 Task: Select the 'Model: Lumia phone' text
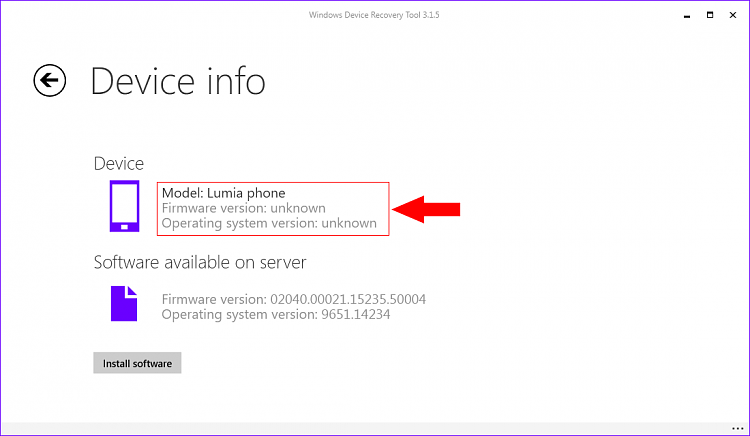(x=223, y=193)
